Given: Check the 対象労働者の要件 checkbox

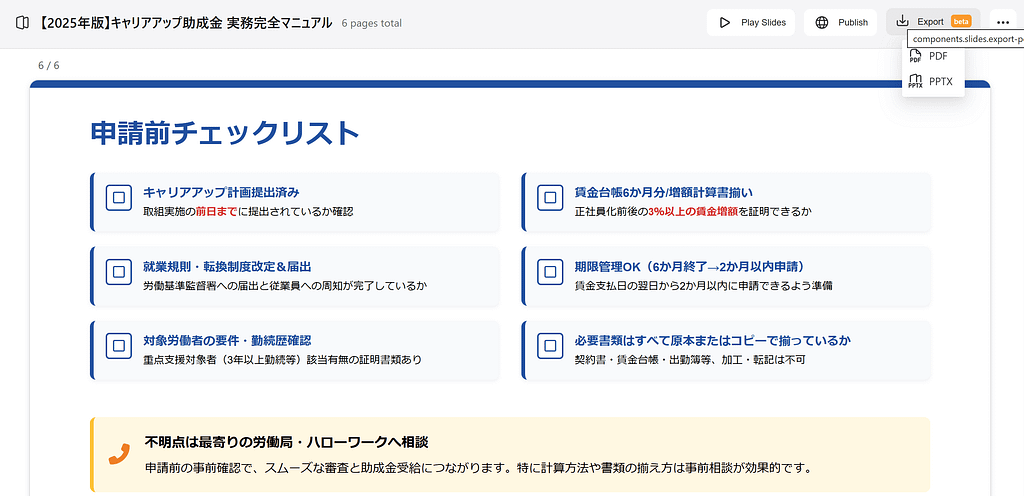Looking at the screenshot, I should (x=119, y=346).
